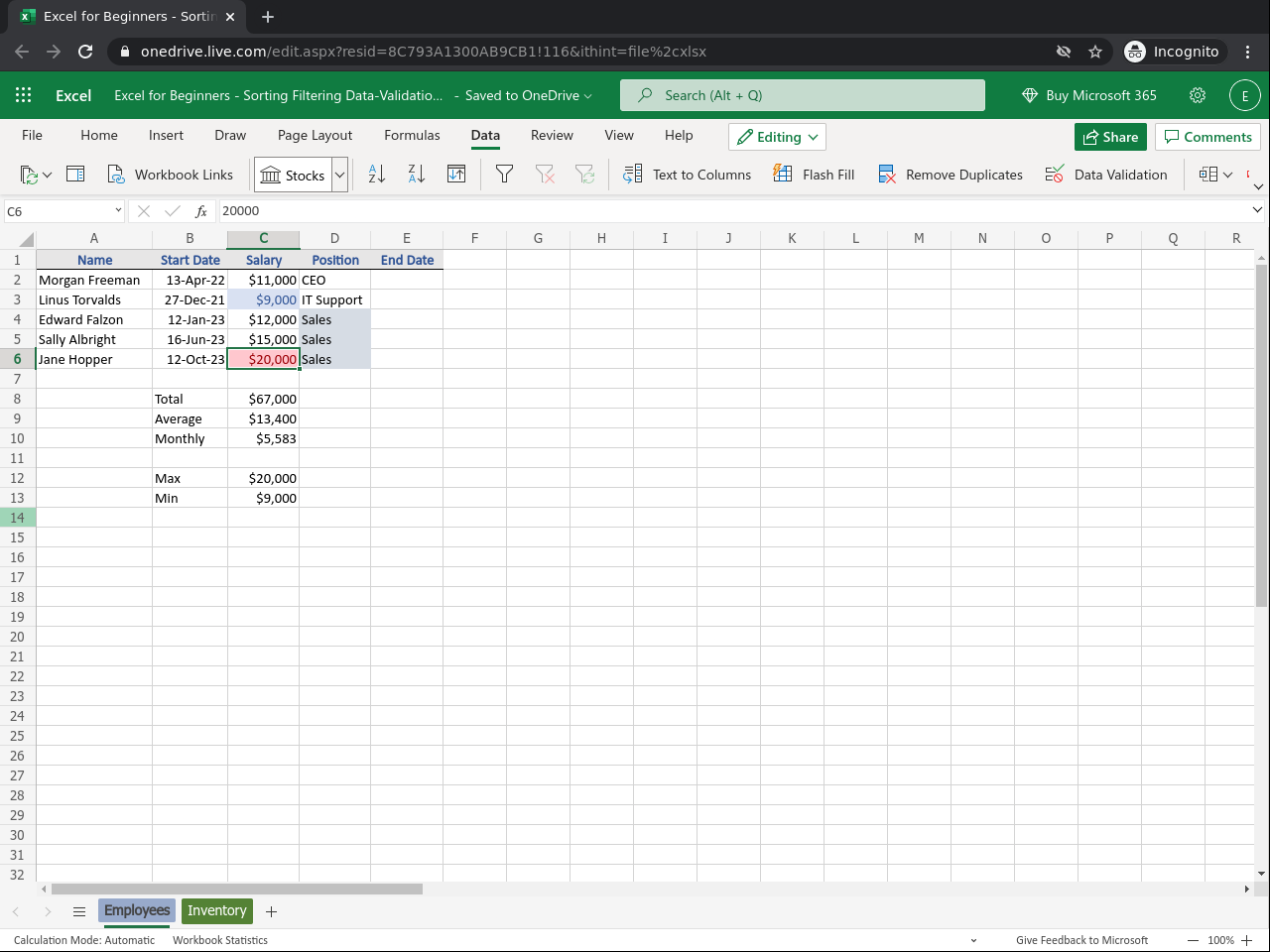
Task: Add a new sheet
Action: [271, 911]
